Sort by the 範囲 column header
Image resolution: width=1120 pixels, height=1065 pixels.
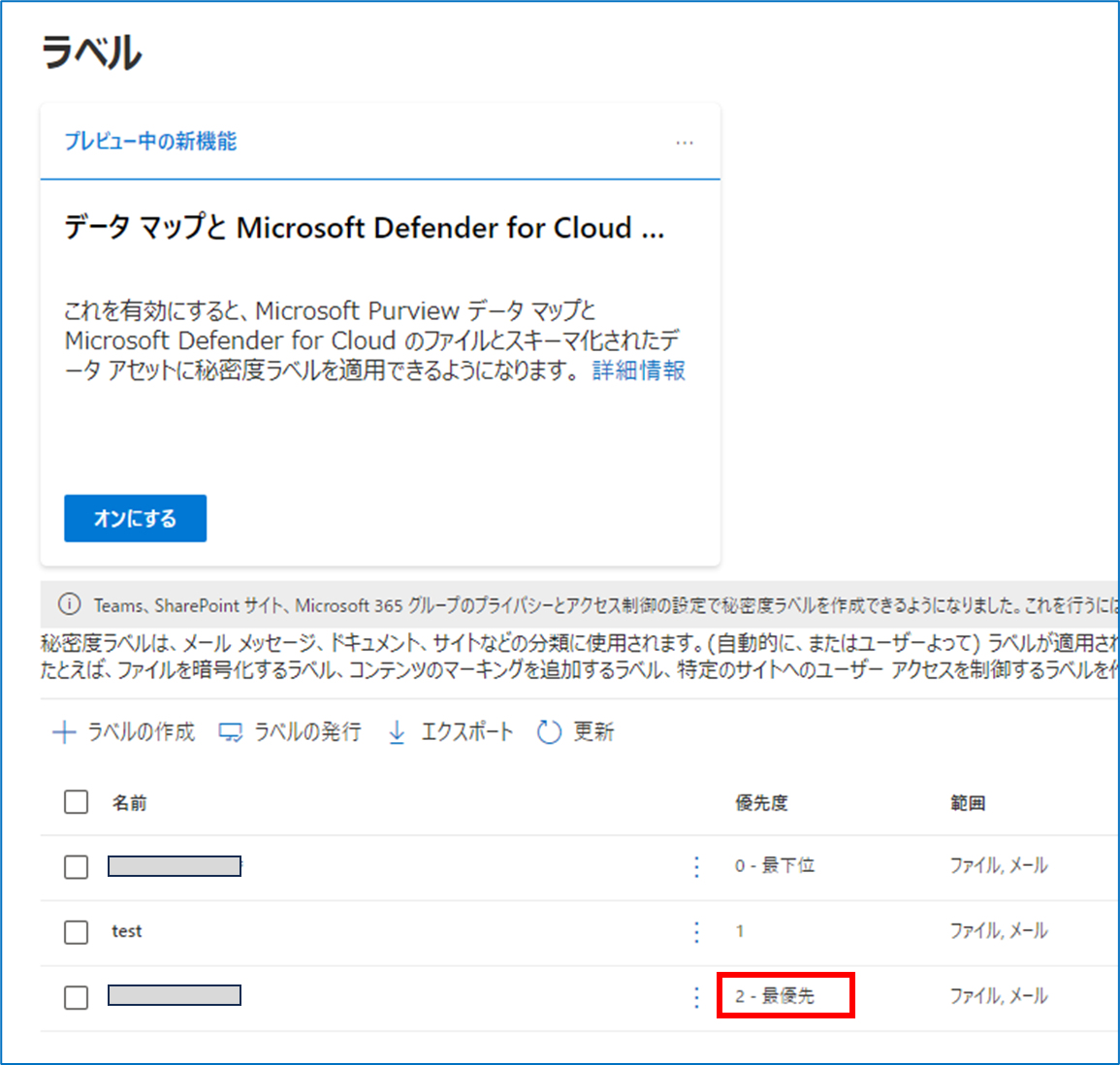(968, 803)
